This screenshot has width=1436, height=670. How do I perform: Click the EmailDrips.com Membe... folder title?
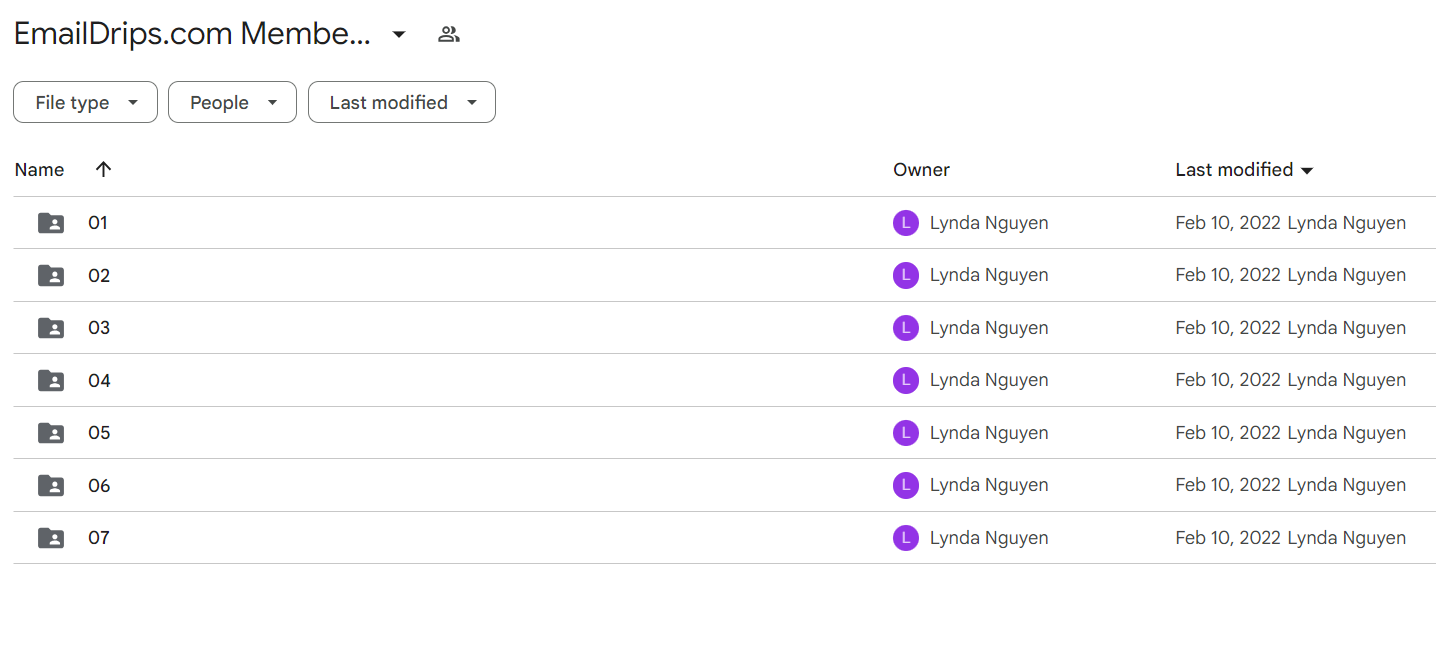point(193,34)
